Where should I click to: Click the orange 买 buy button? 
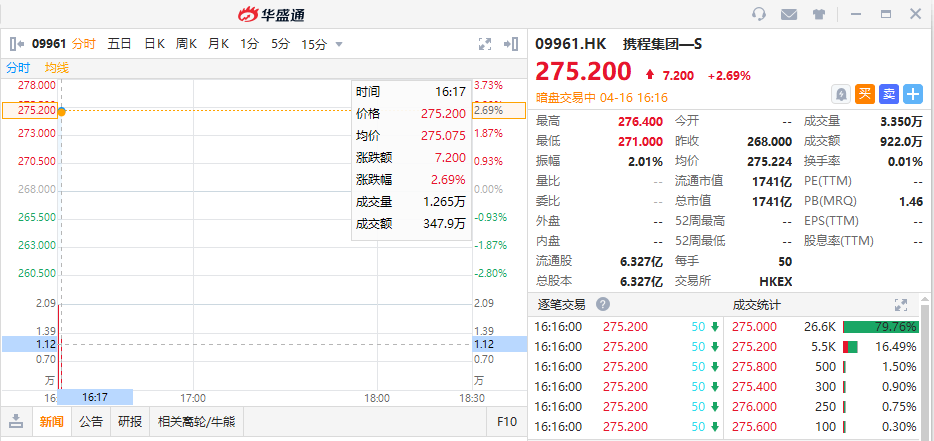(865, 94)
